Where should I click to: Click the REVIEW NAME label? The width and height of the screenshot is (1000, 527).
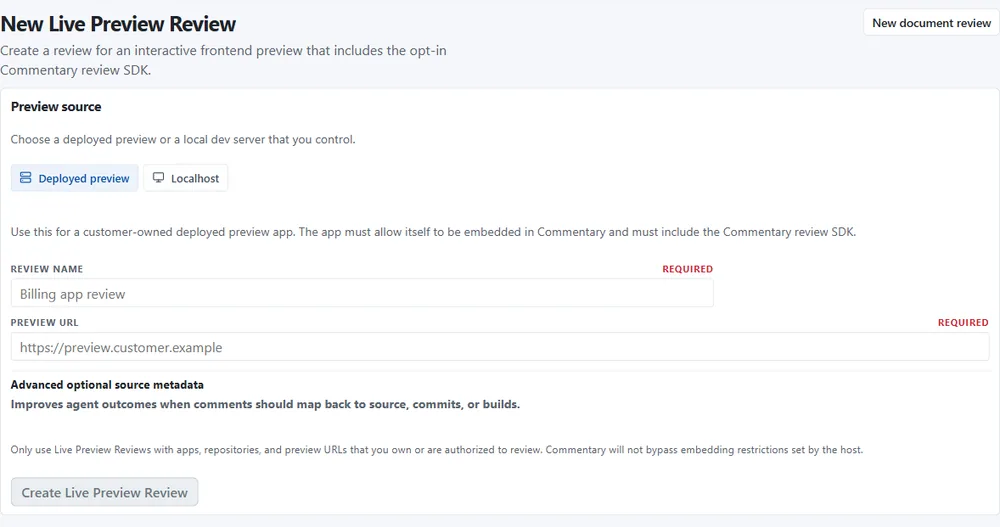(47, 269)
